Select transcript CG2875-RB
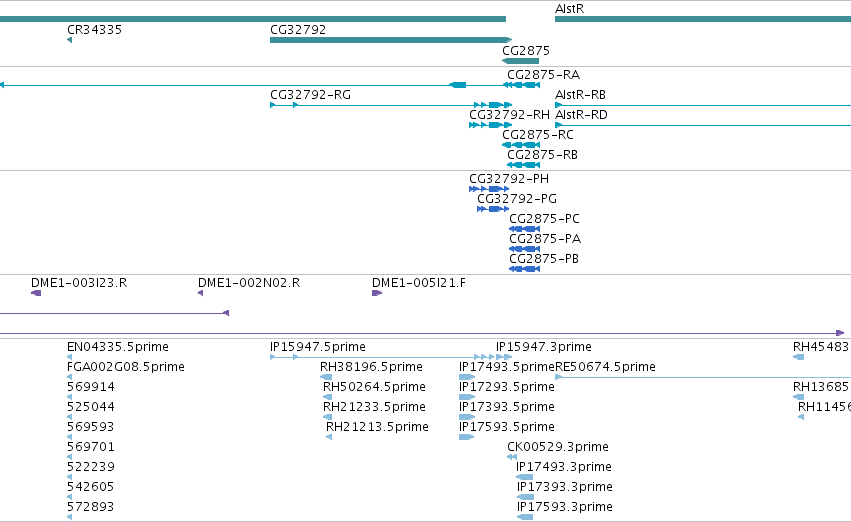 pos(524,165)
